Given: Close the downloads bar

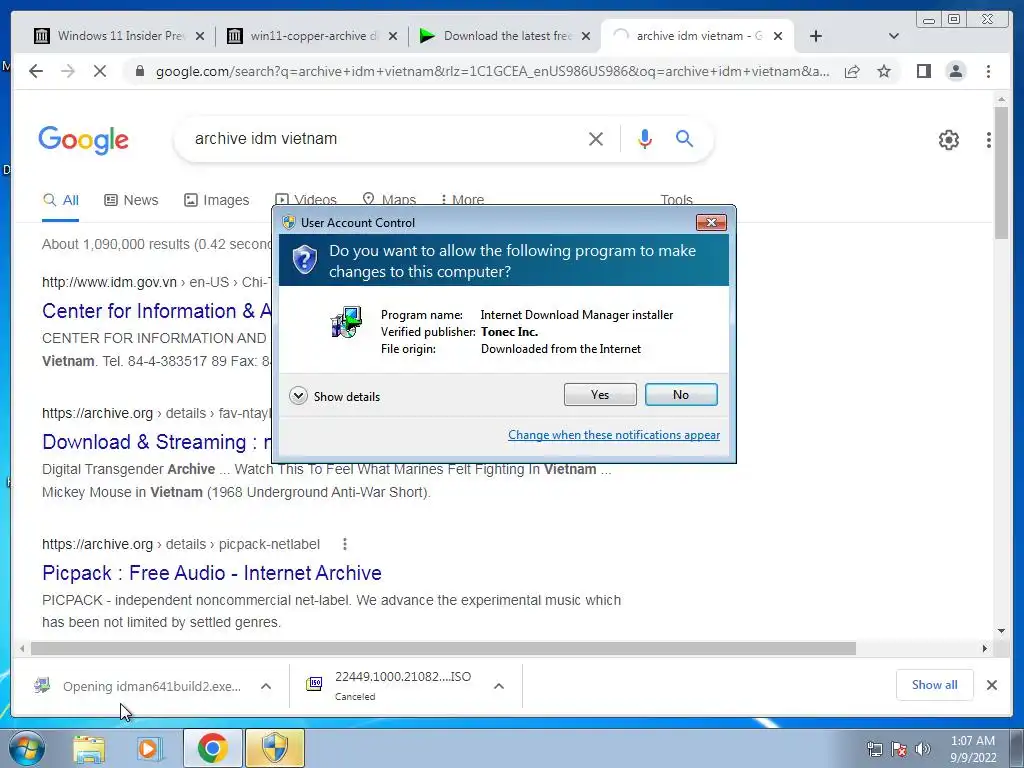Looking at the screenshot, I should [991, 685].
